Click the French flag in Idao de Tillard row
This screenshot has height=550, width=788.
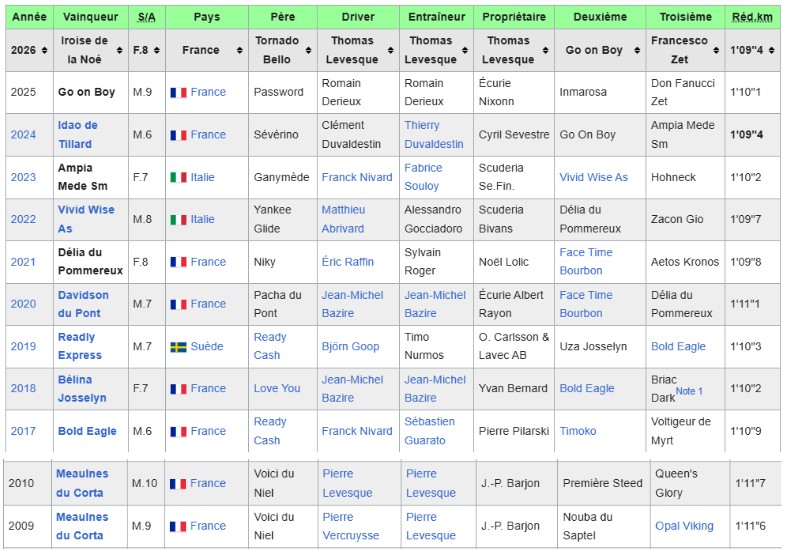(x=178, y=135)
